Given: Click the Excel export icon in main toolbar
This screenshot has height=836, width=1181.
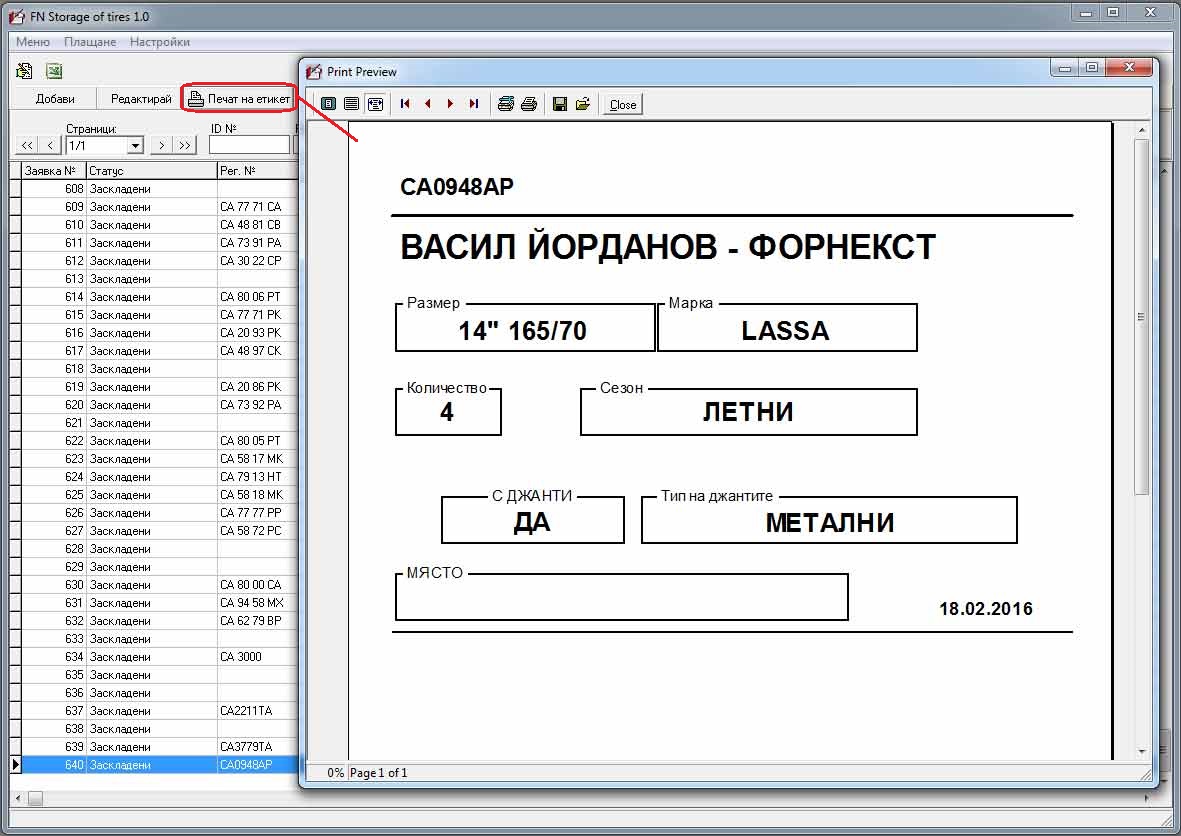Looking at the screenshot, I should point(53,71).
